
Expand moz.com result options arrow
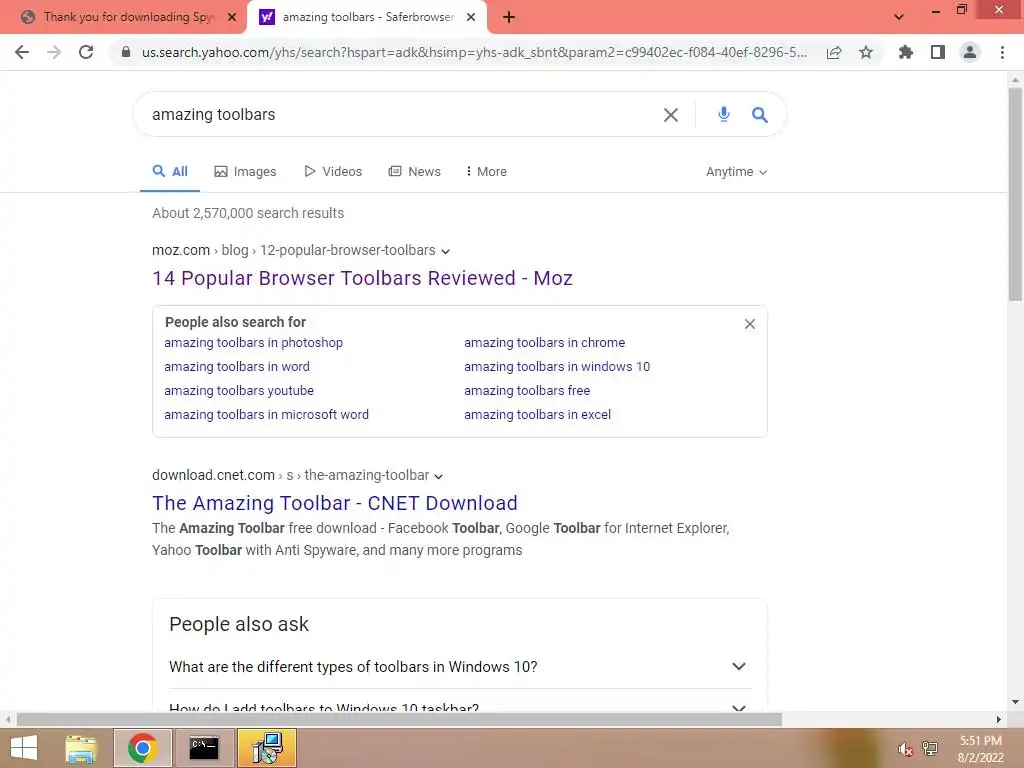pyautogui.click(x=445, y=251)
